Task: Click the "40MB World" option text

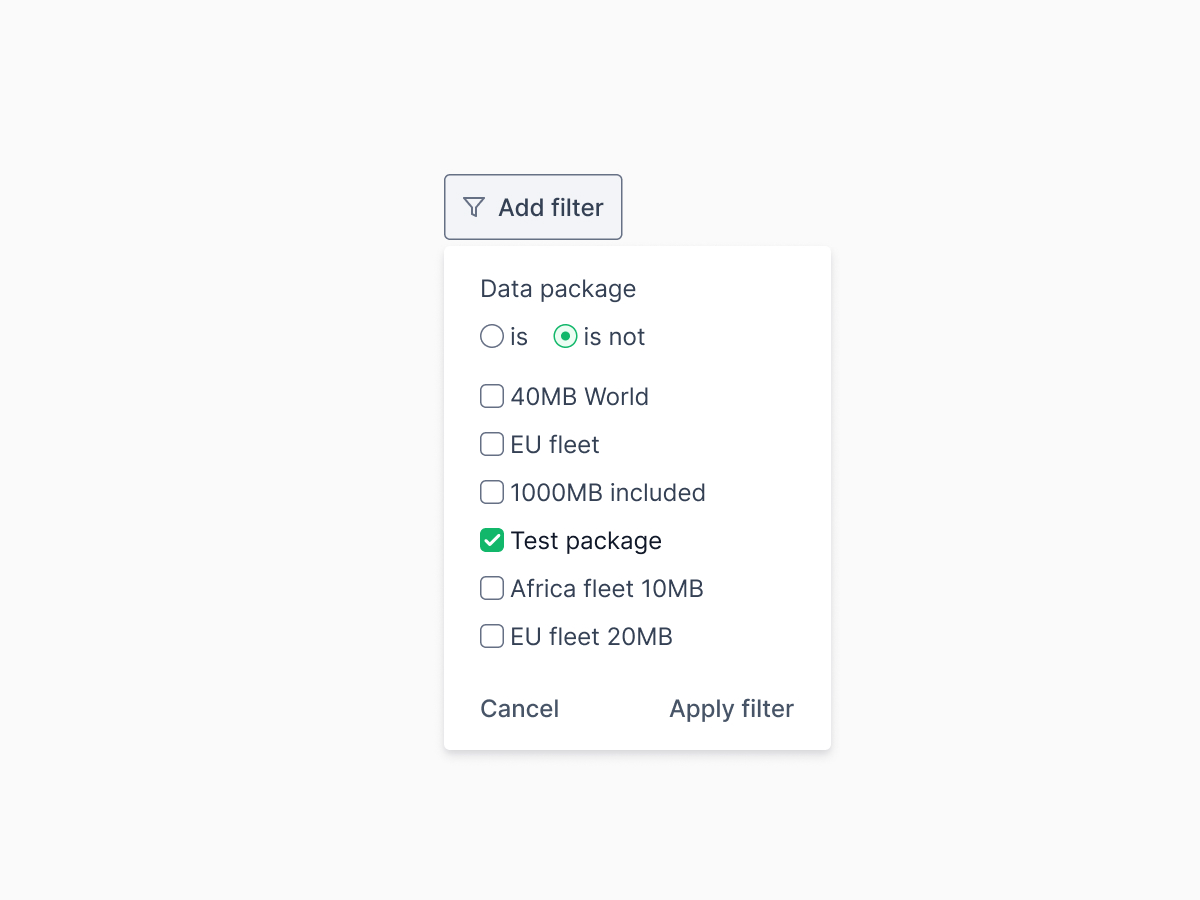Action: pyautogui.click(x=580, y=397)
